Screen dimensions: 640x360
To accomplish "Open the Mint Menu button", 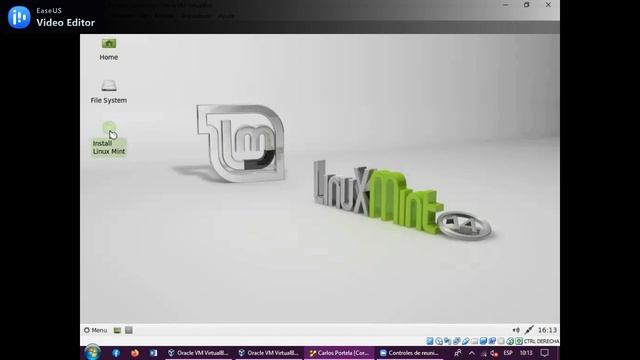I will 96,330.
